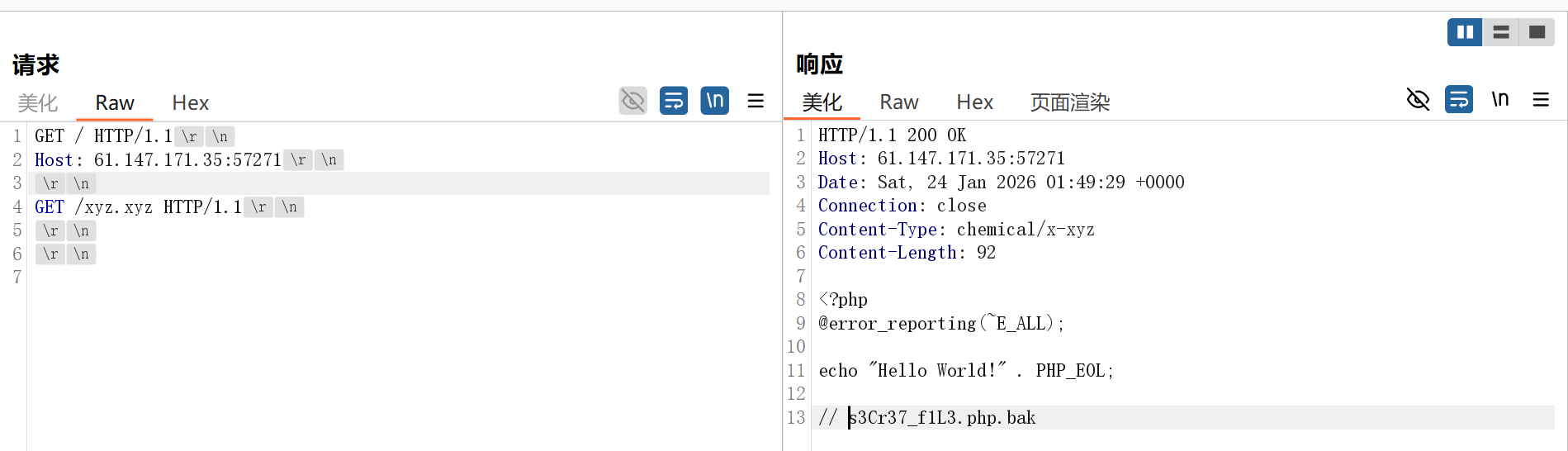
Task: Toggle hidden characters eye in response pane
Action: pos(1418,100)
